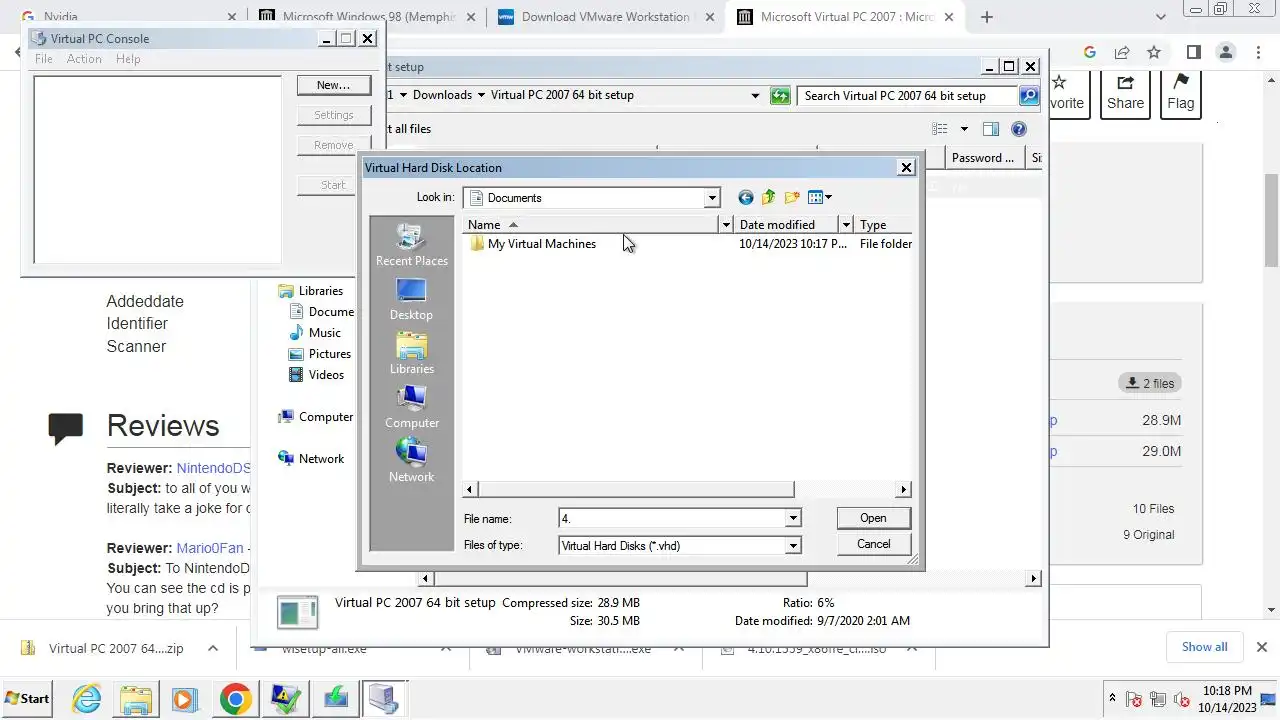The image size is (1280, 720).
Task: Select Computer in Explorer navigation pane
Action: [315, 417]
